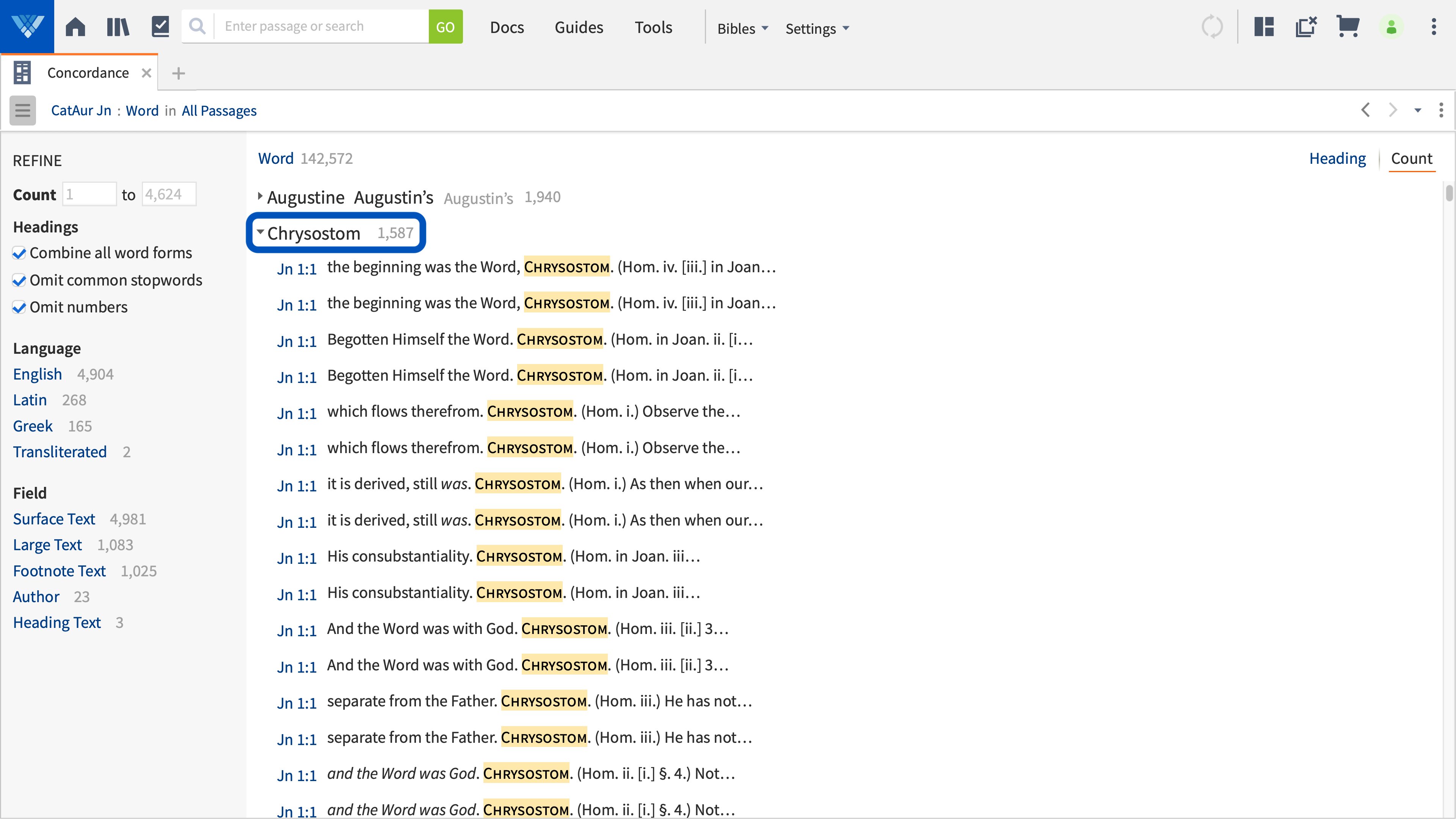
Task: Open the sync status icon in the toolbar
Action: click(x=1213, y=26)
